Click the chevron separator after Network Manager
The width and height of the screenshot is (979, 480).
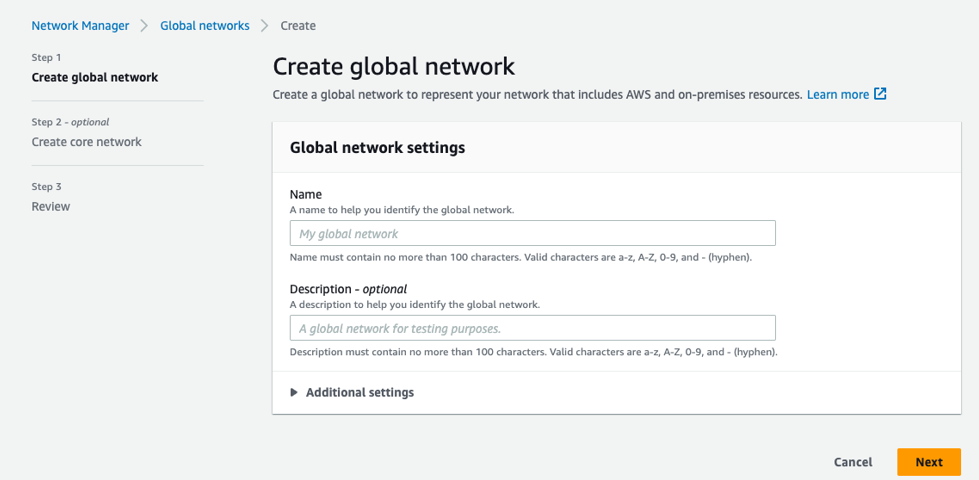(x=144, y=26)
